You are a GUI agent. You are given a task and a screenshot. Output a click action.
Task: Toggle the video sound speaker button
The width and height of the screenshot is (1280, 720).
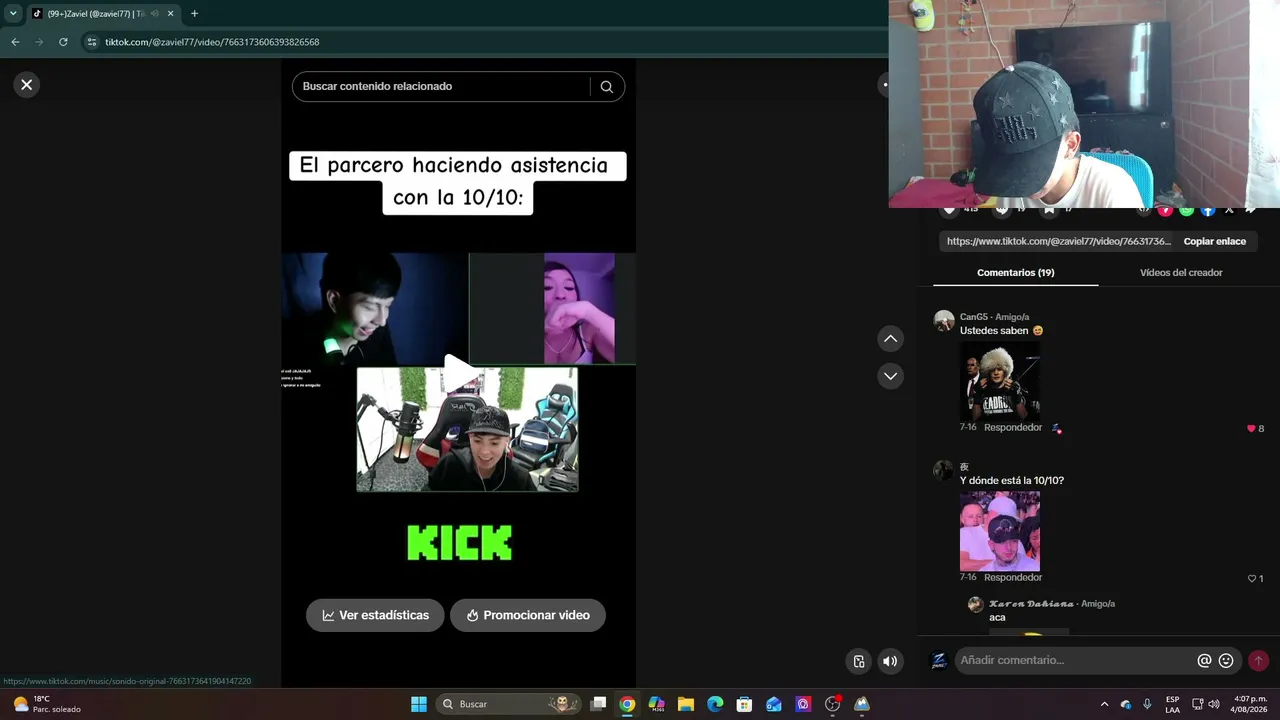tap(890, 661)
